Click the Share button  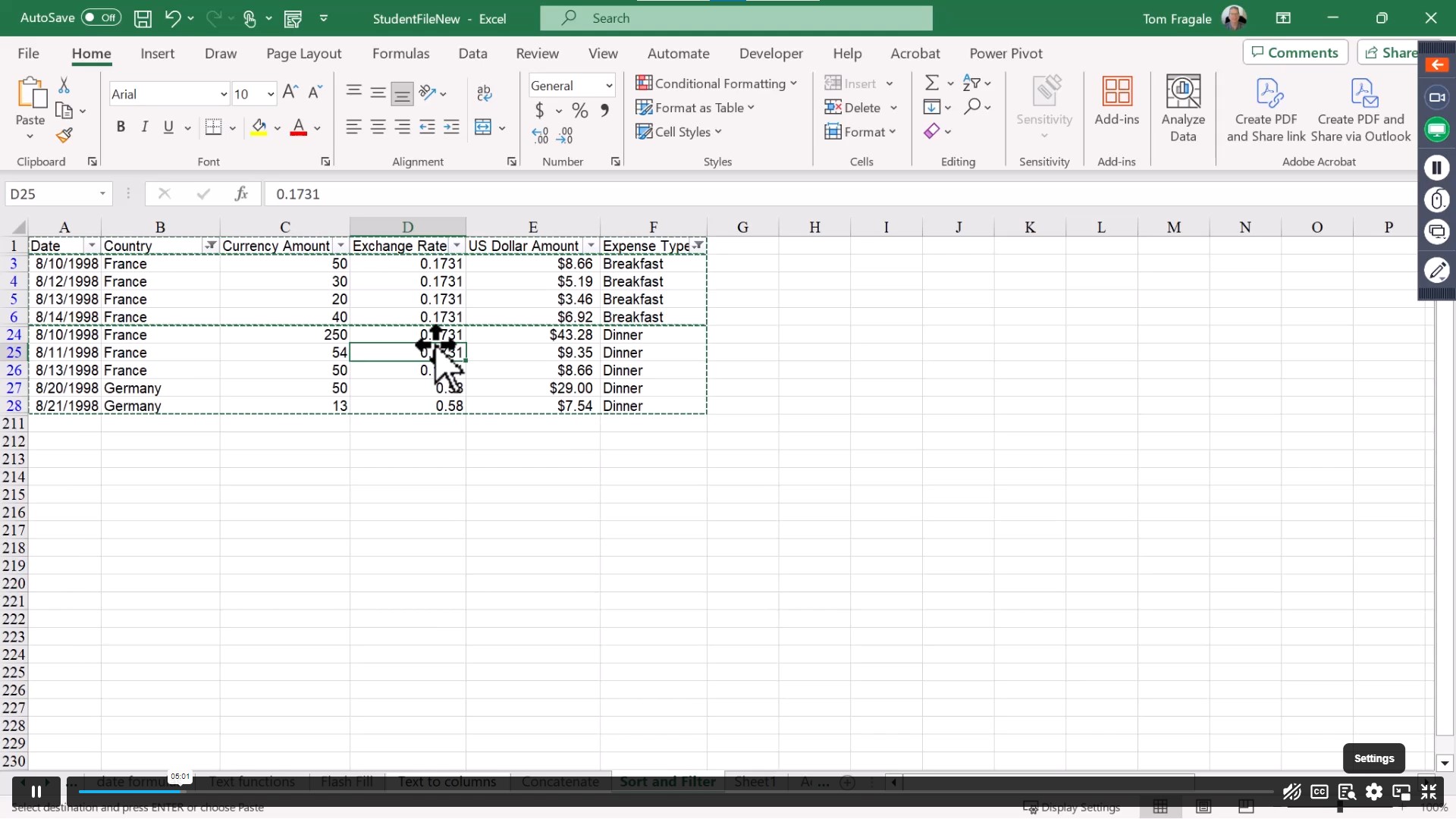point(1394,52)
